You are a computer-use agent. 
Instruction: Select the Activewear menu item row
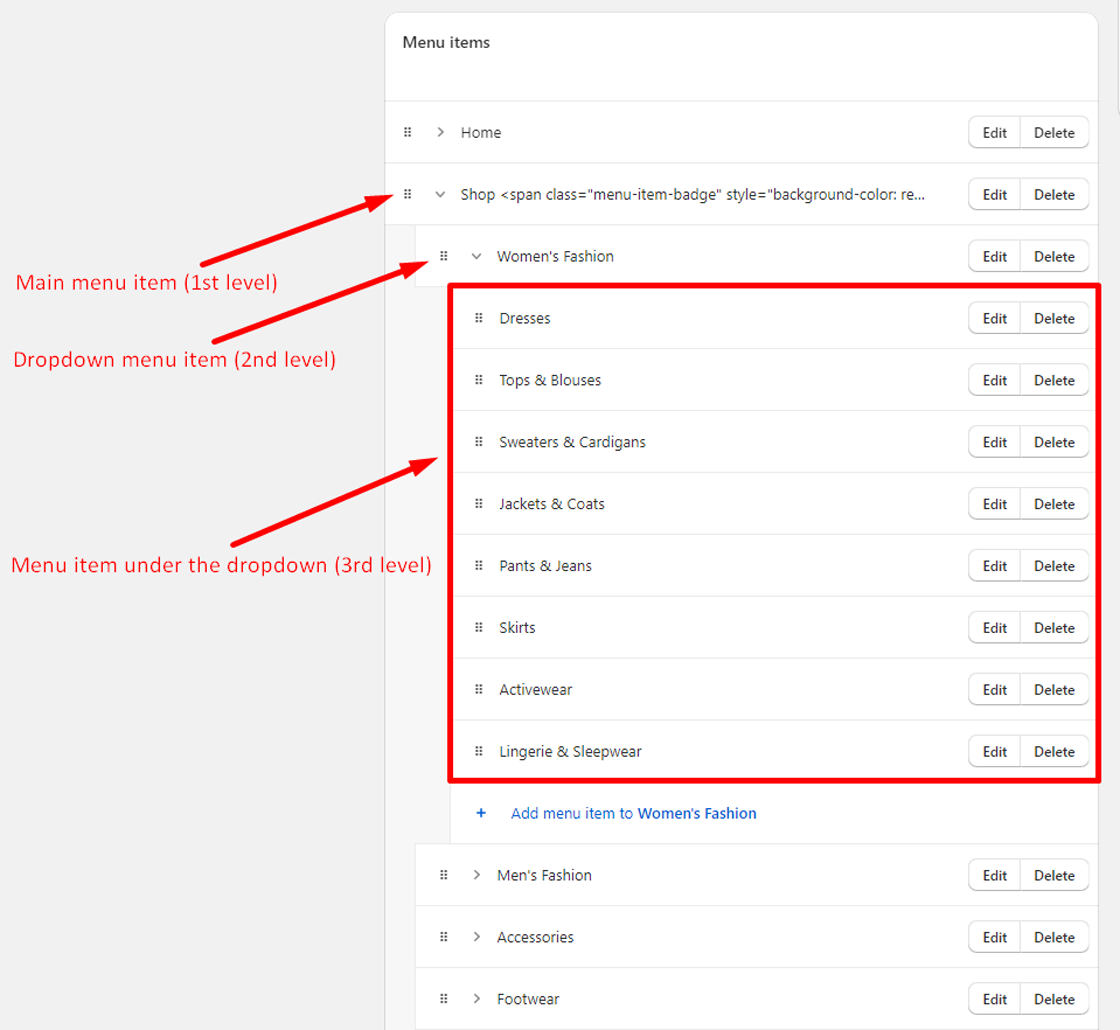(535, 690)
